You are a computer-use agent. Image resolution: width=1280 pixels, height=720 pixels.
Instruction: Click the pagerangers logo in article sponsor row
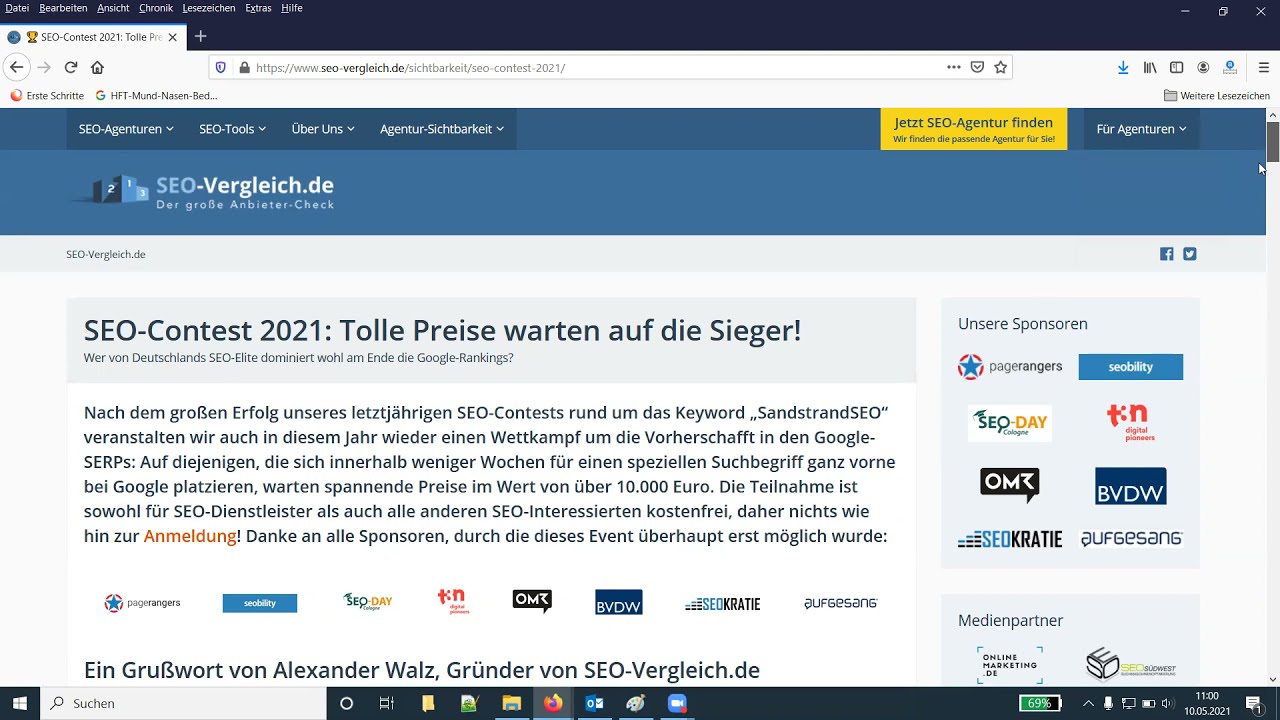pos(142,603)
